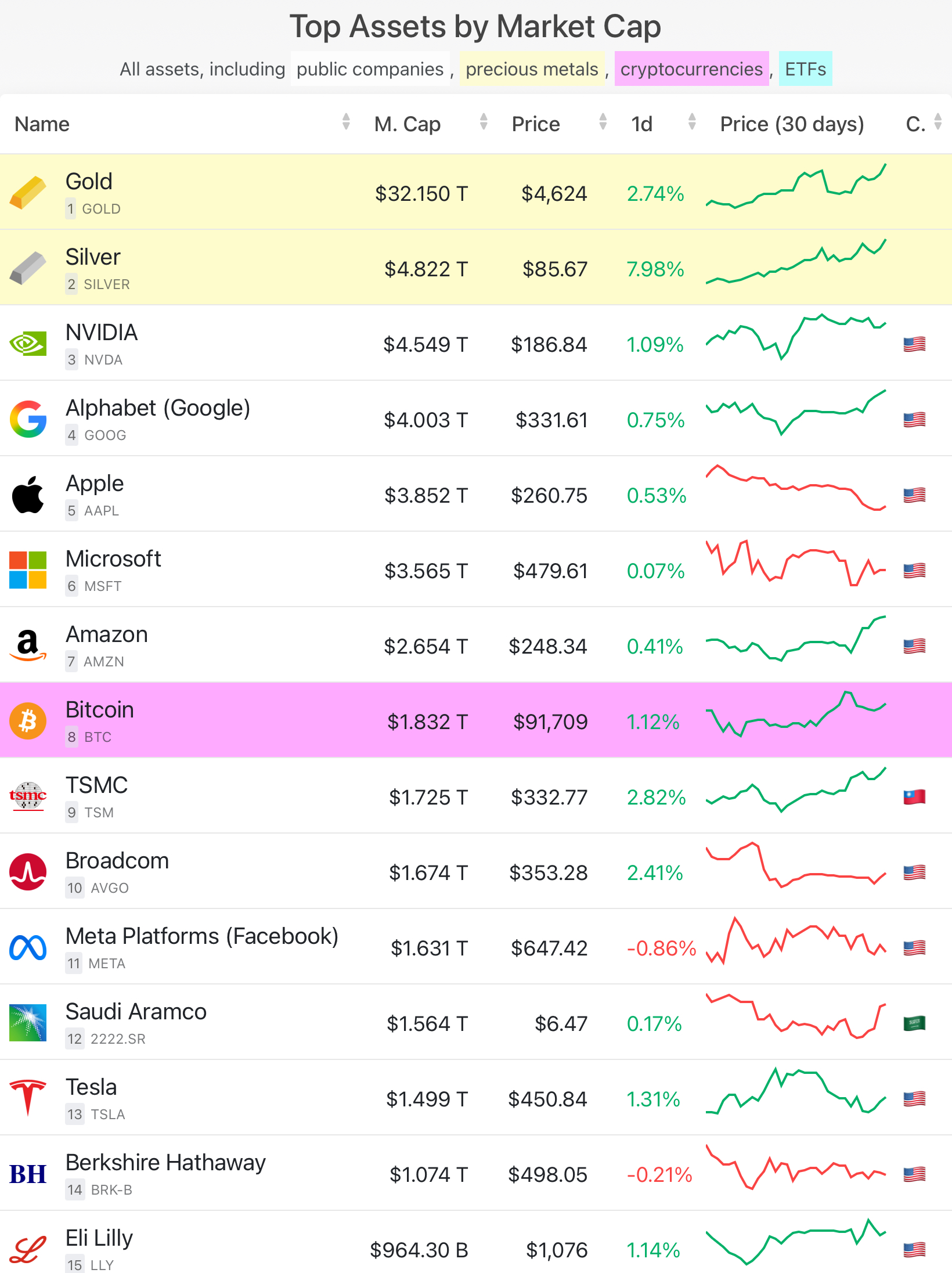The width and height of the screenshot is (952, 1273).
Task: View Tesla 30-day price chart
Action: [796, 1091]
